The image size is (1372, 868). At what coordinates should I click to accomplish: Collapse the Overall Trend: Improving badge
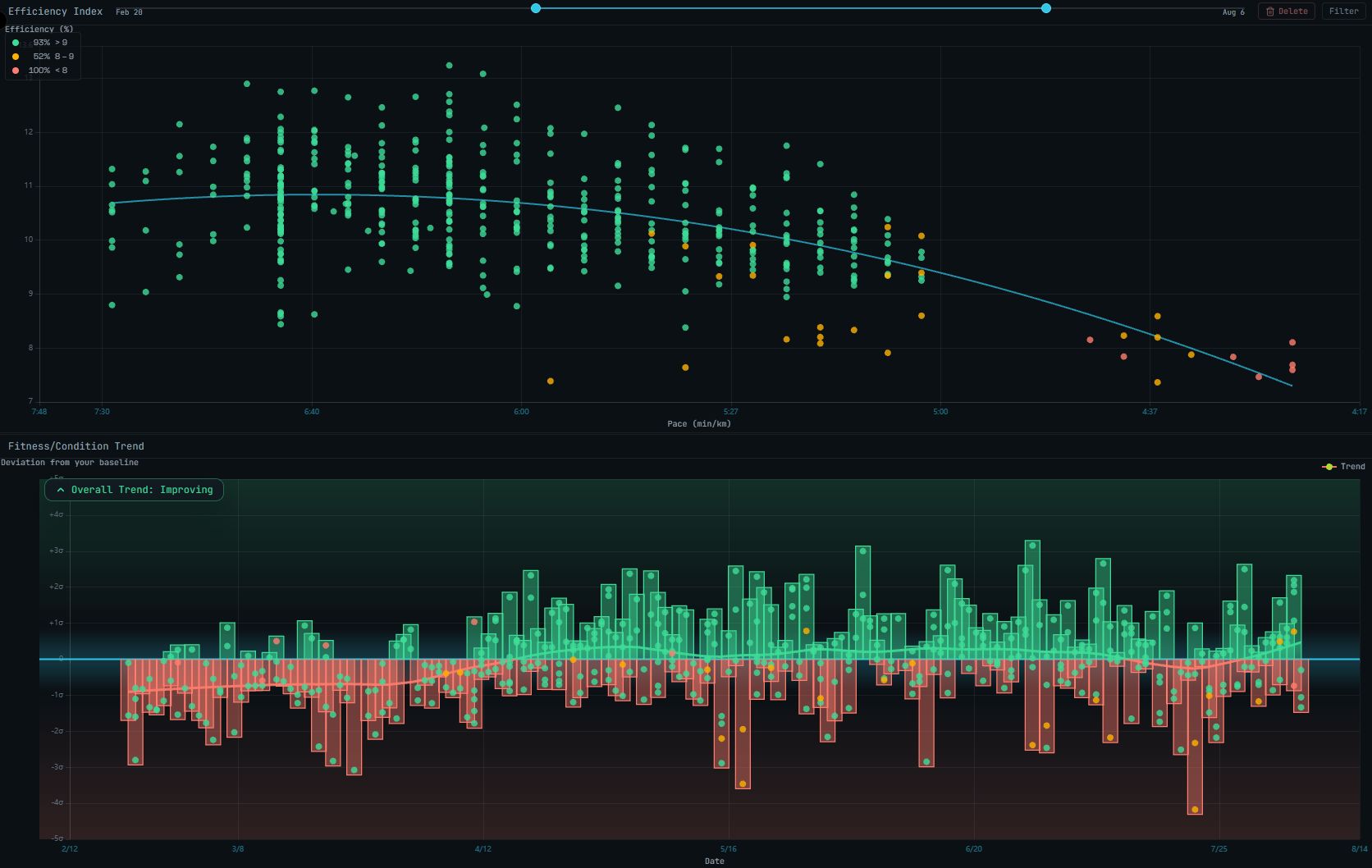point(134,490)
